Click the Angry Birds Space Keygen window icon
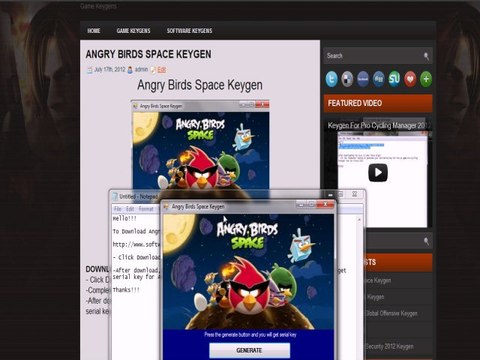The width and height of the screenshot is (480, 360). 166,207
